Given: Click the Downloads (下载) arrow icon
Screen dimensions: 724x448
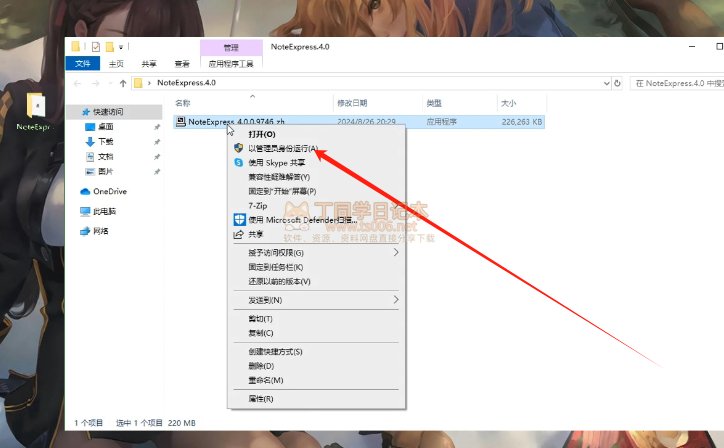Looking at the screenshot, I should pyautogui.click(x=90, y=141).
